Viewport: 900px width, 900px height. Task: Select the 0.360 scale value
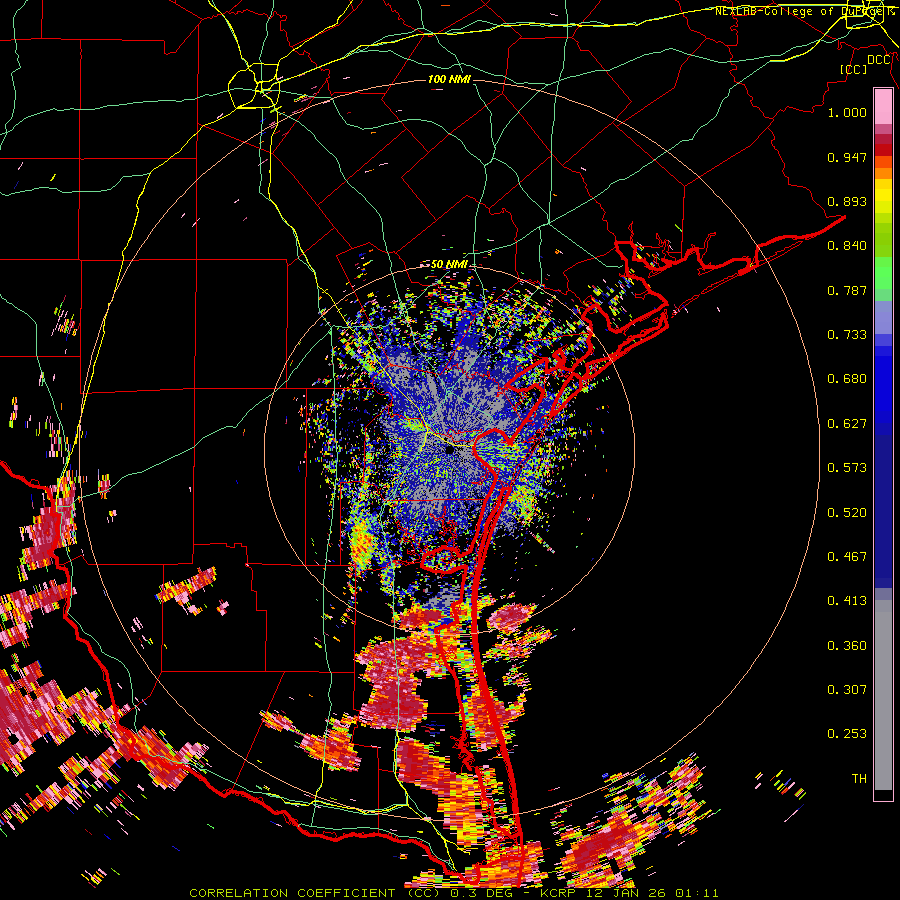847,646
